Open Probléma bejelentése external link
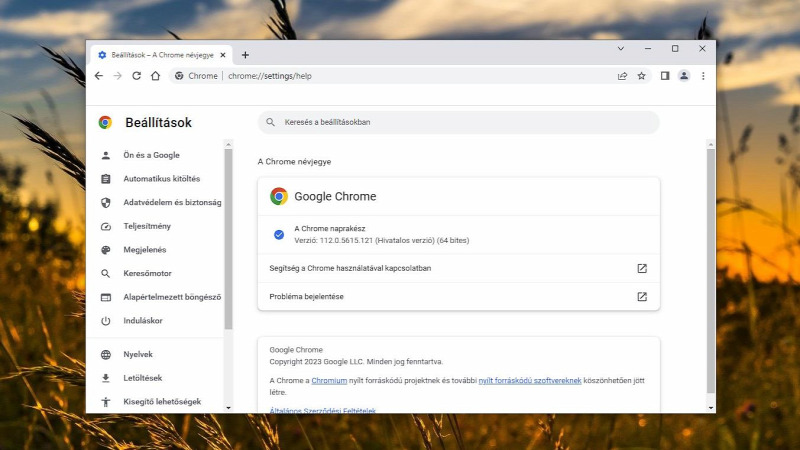The width and height of the screenshot is (800, 450). (x=642, y=297)
